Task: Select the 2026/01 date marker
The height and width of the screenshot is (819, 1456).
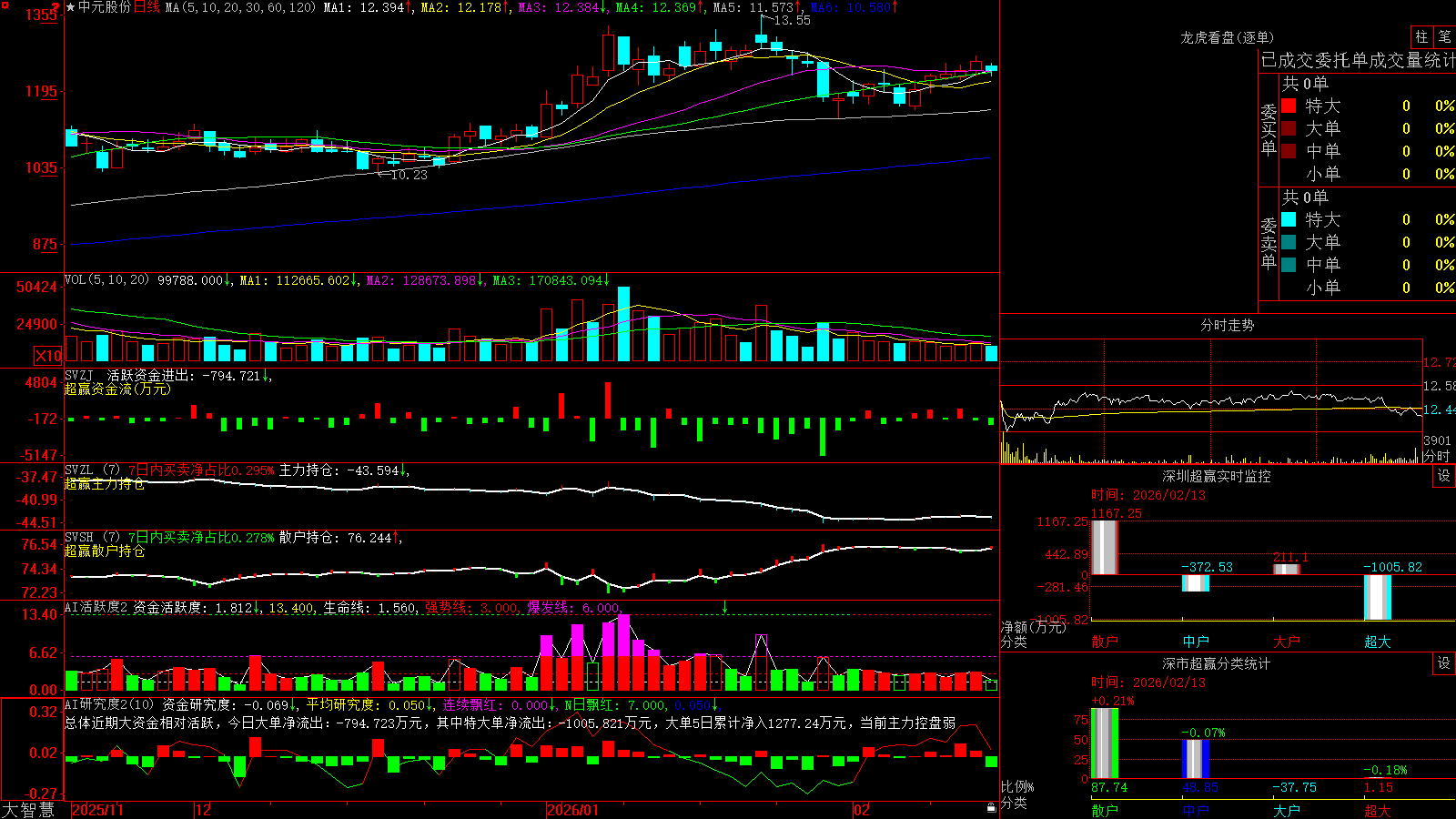Action: 573,810
